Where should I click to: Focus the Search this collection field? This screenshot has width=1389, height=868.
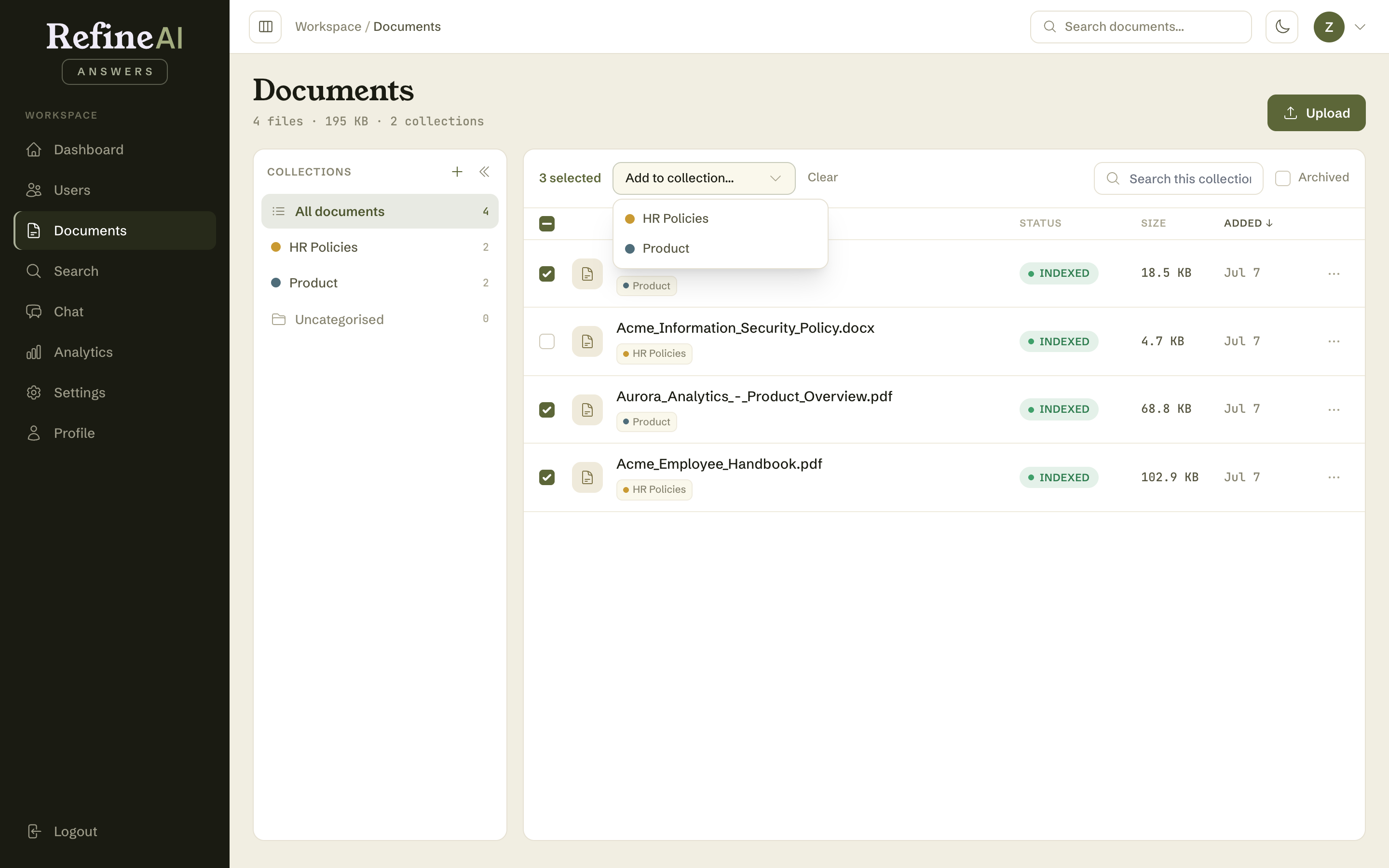1178,178
